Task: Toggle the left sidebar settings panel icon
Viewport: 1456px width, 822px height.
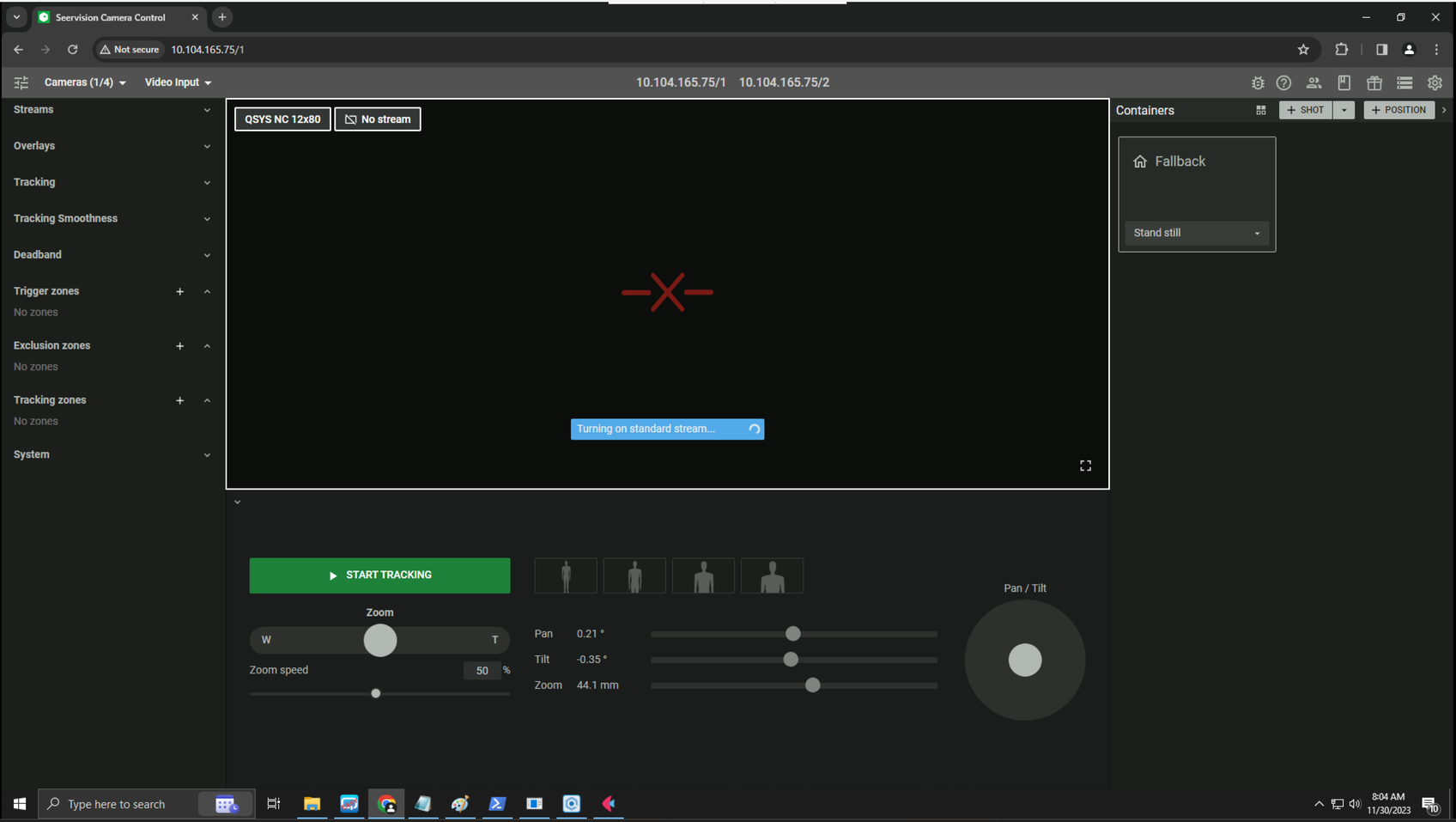Action: point(21,82)
